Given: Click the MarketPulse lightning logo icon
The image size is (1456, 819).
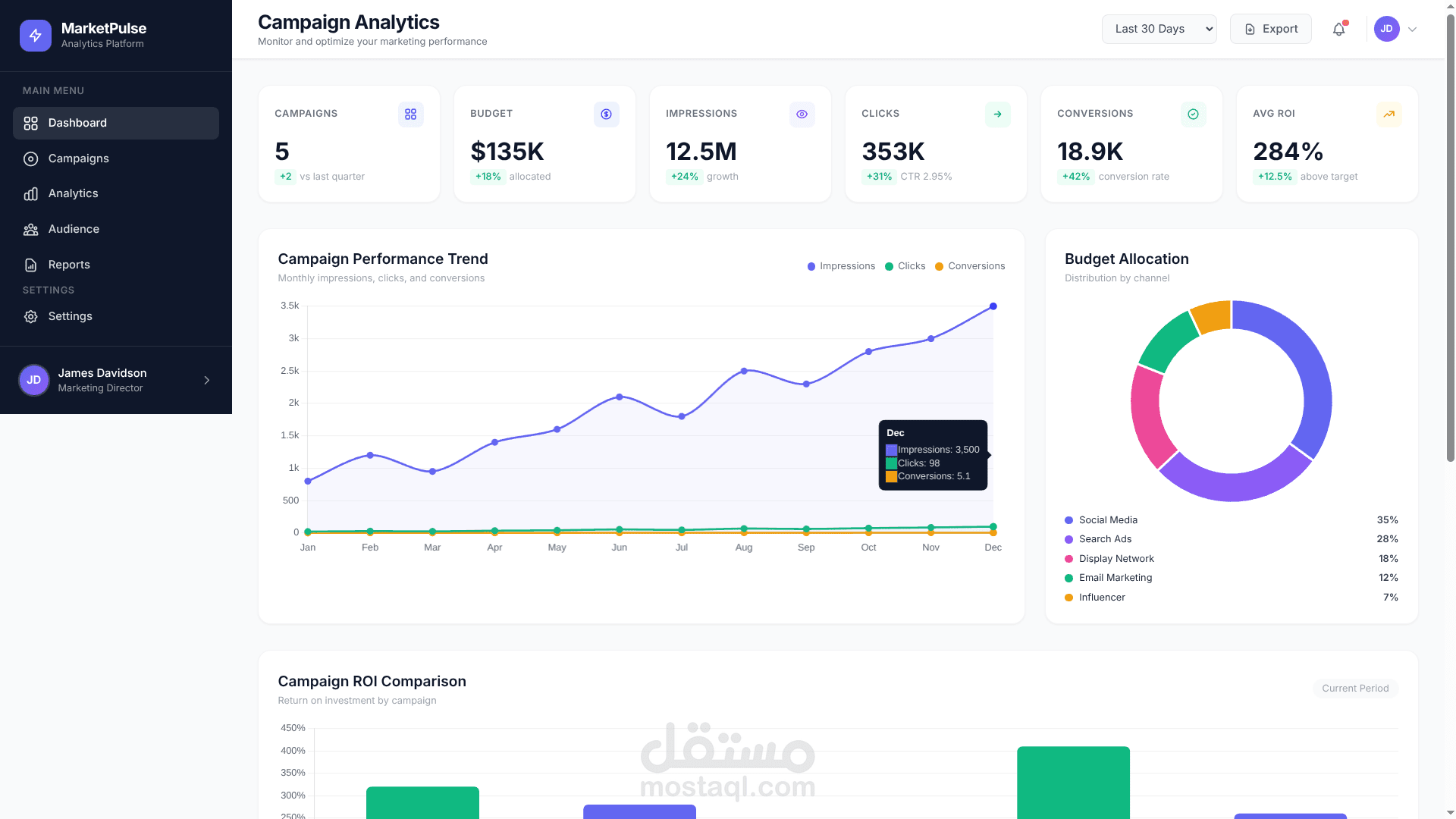Looking at the screenshot, I should click(x=36, y=36).
